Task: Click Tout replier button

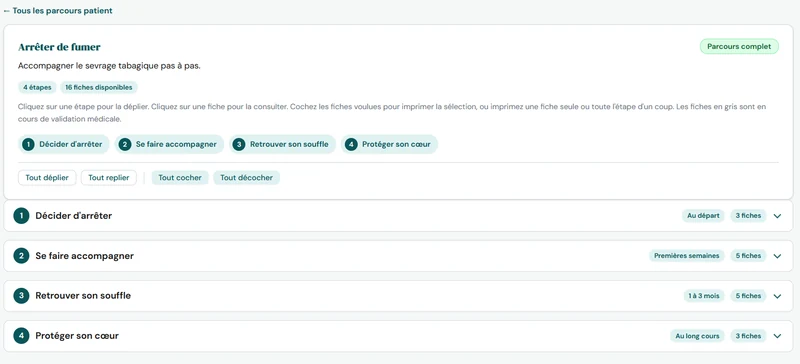Action: 109,178
